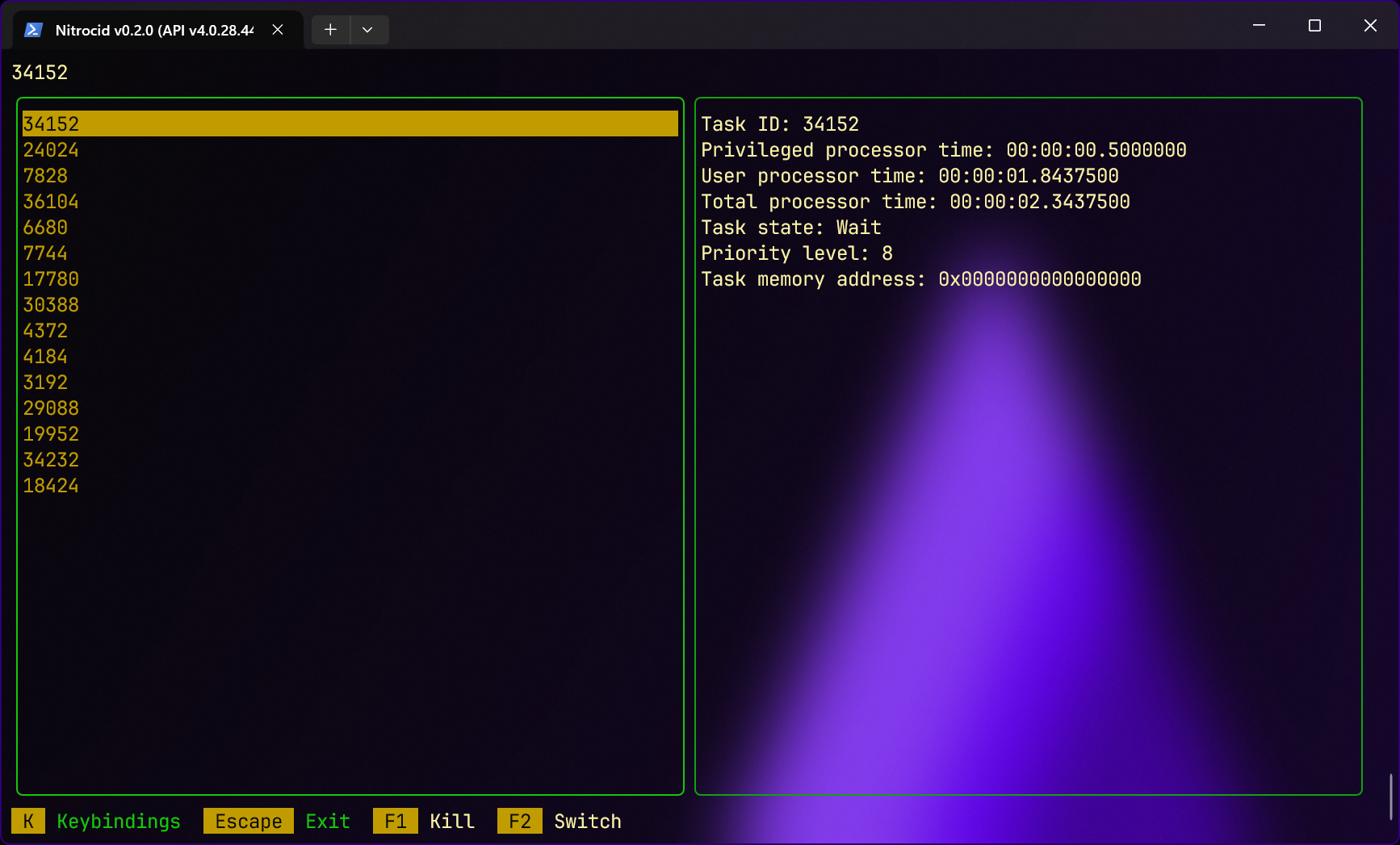This screenshot has height=845, width=1400.
Task: Expand the new tab profile dropdown
Action: 367,30
